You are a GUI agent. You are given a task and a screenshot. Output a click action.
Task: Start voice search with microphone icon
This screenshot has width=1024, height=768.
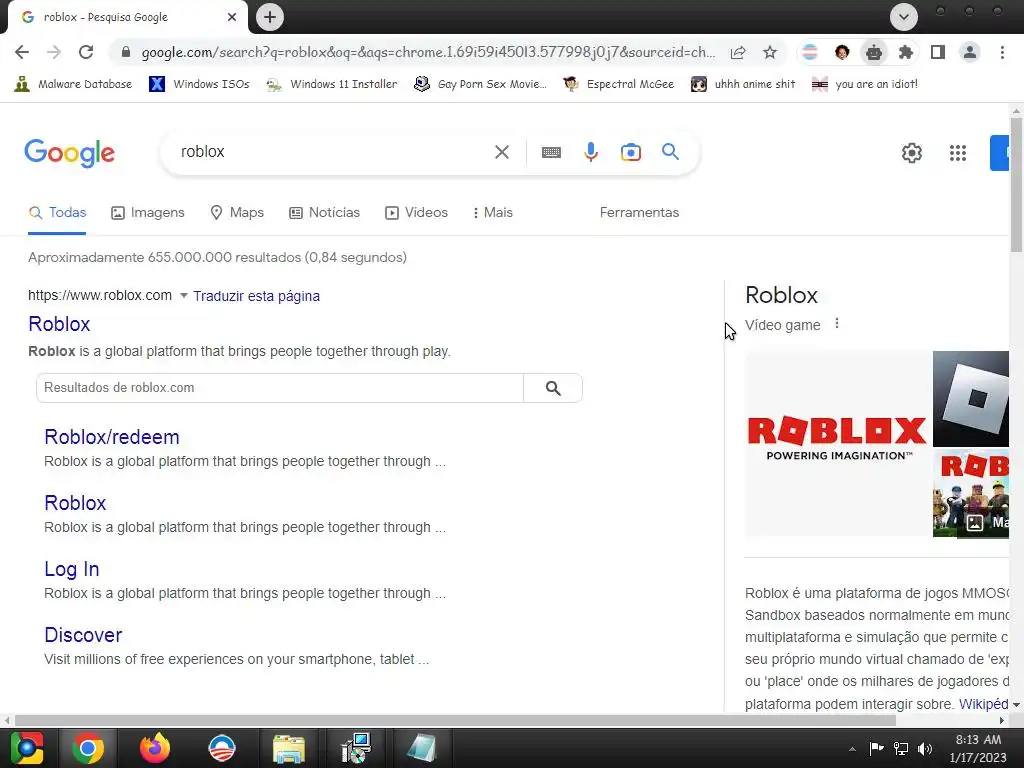590,152
